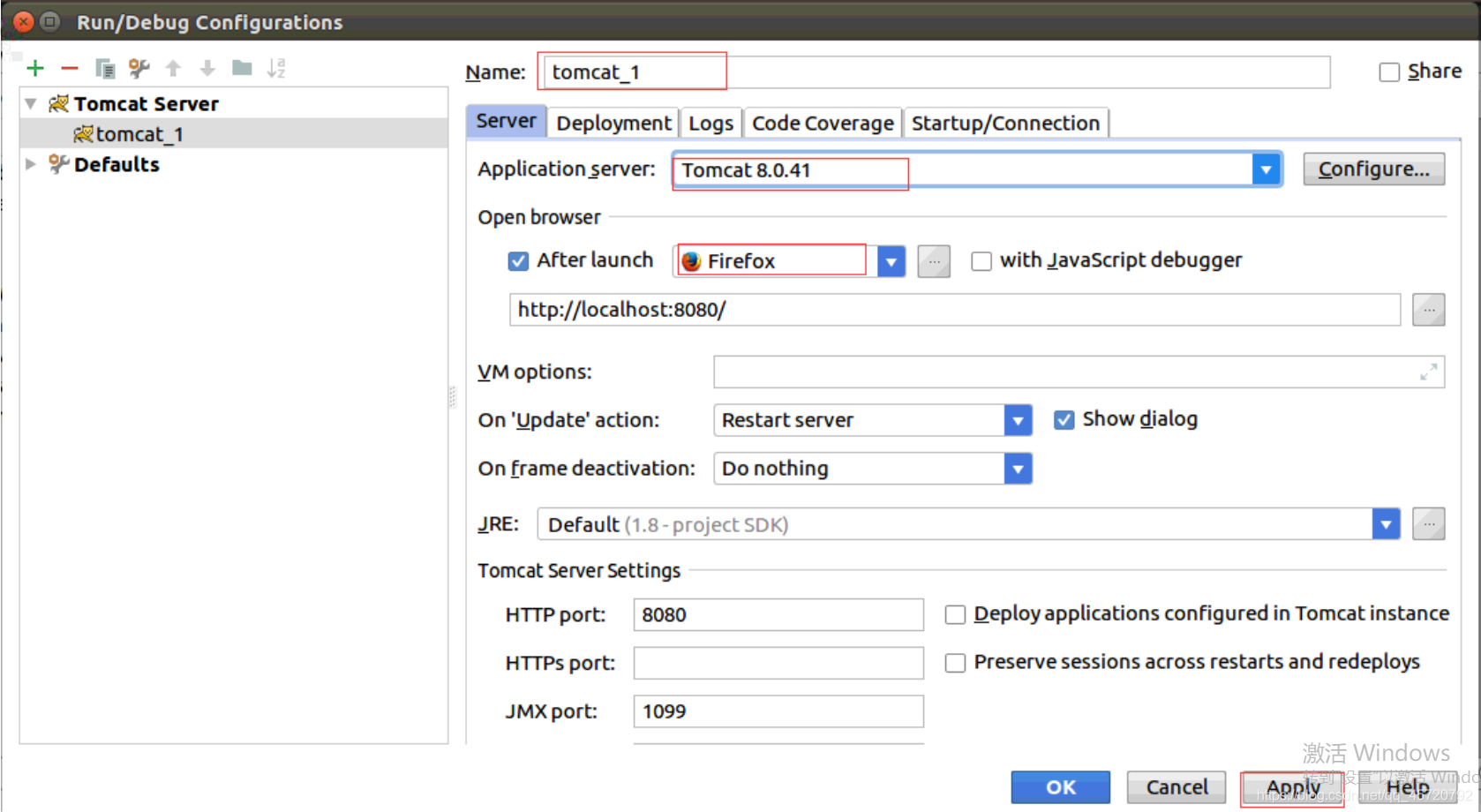Image resolution: width=1481 pixels, height=812 pixels.
Task: Switch to the Server tab
Action: 506,122
